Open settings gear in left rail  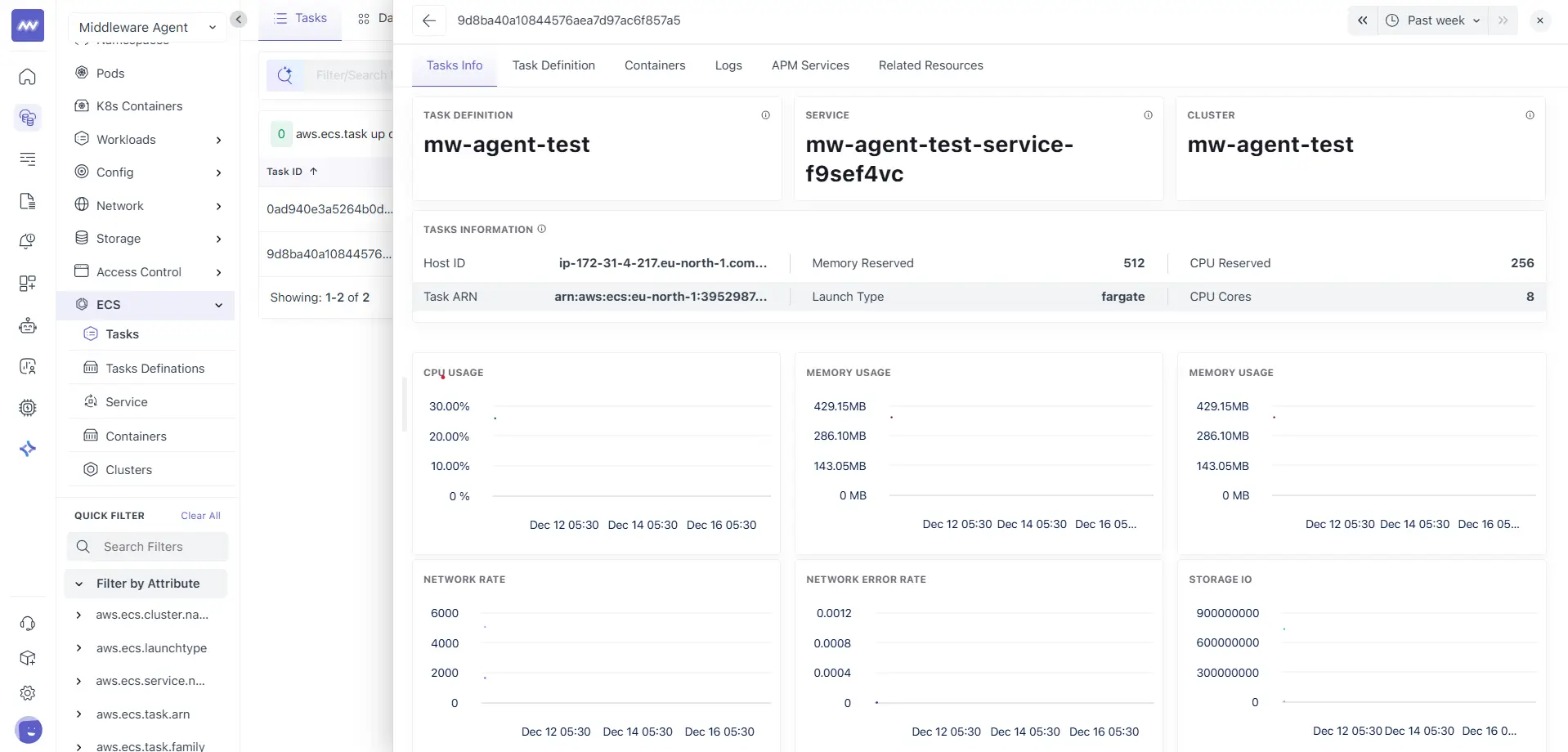[x=28, y=693]
